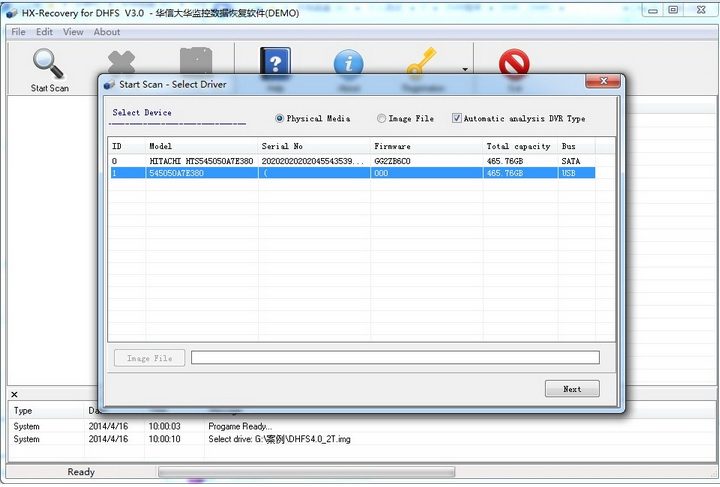Click the status bar progress bar
Viewport: 720px width, 487px height.
coord(306,472)
